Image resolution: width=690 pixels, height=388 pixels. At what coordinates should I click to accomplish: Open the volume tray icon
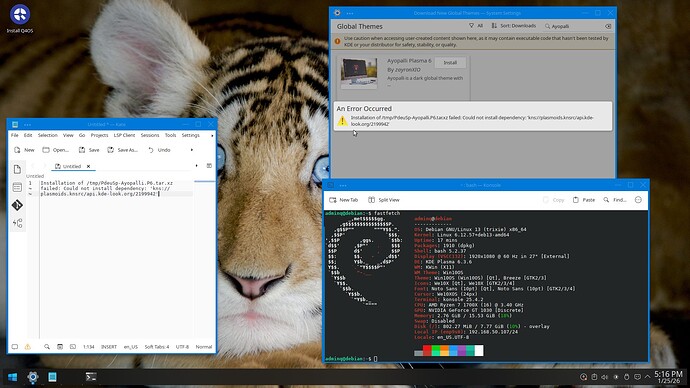(605, 377)
